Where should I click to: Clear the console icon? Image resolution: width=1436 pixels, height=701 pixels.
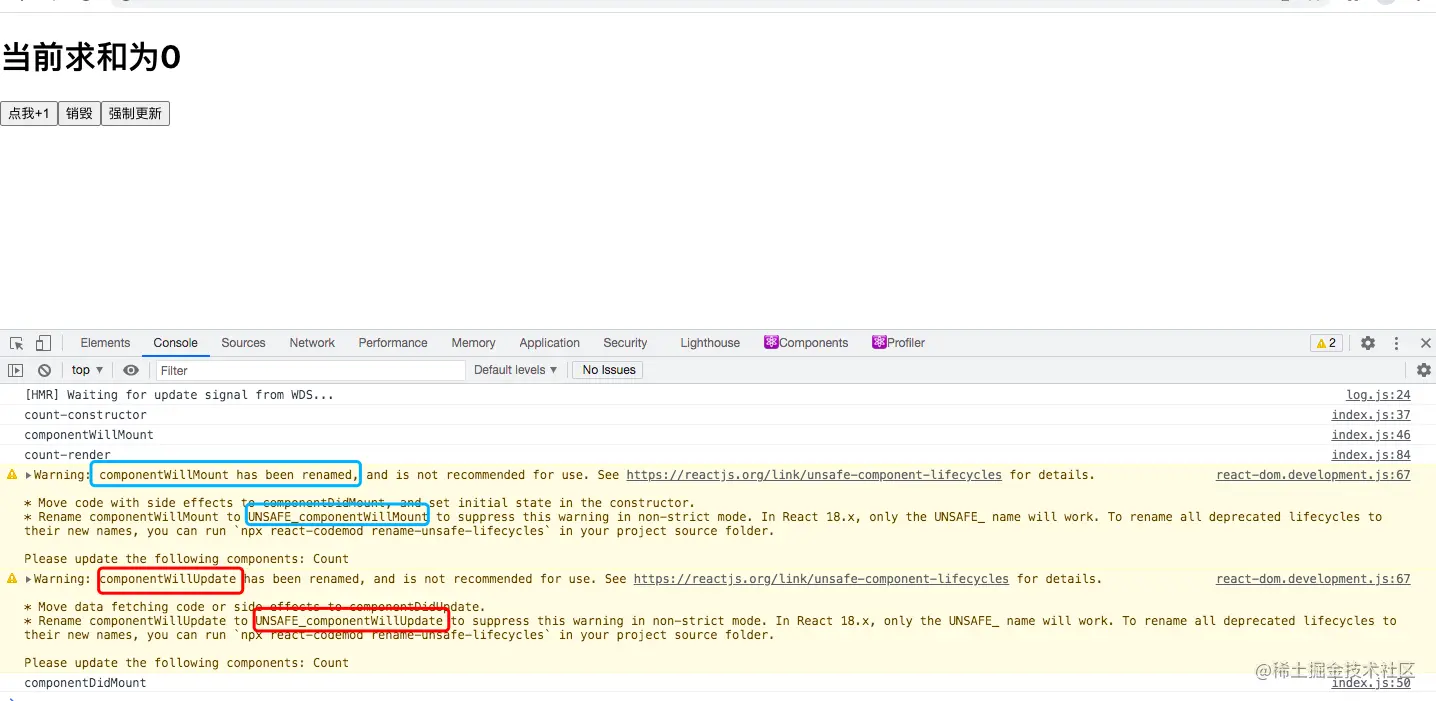tap(44, 370)
